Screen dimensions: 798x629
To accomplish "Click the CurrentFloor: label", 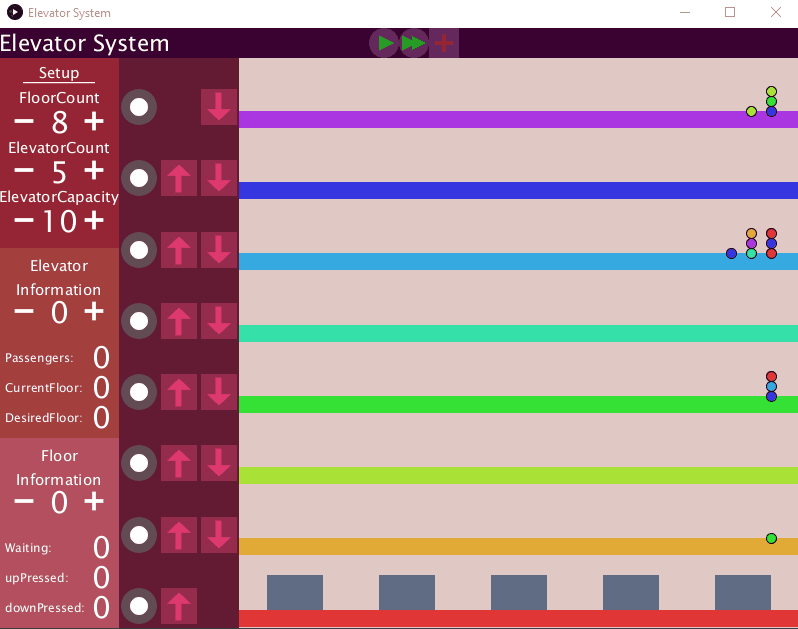I will [x=44, y=388].
